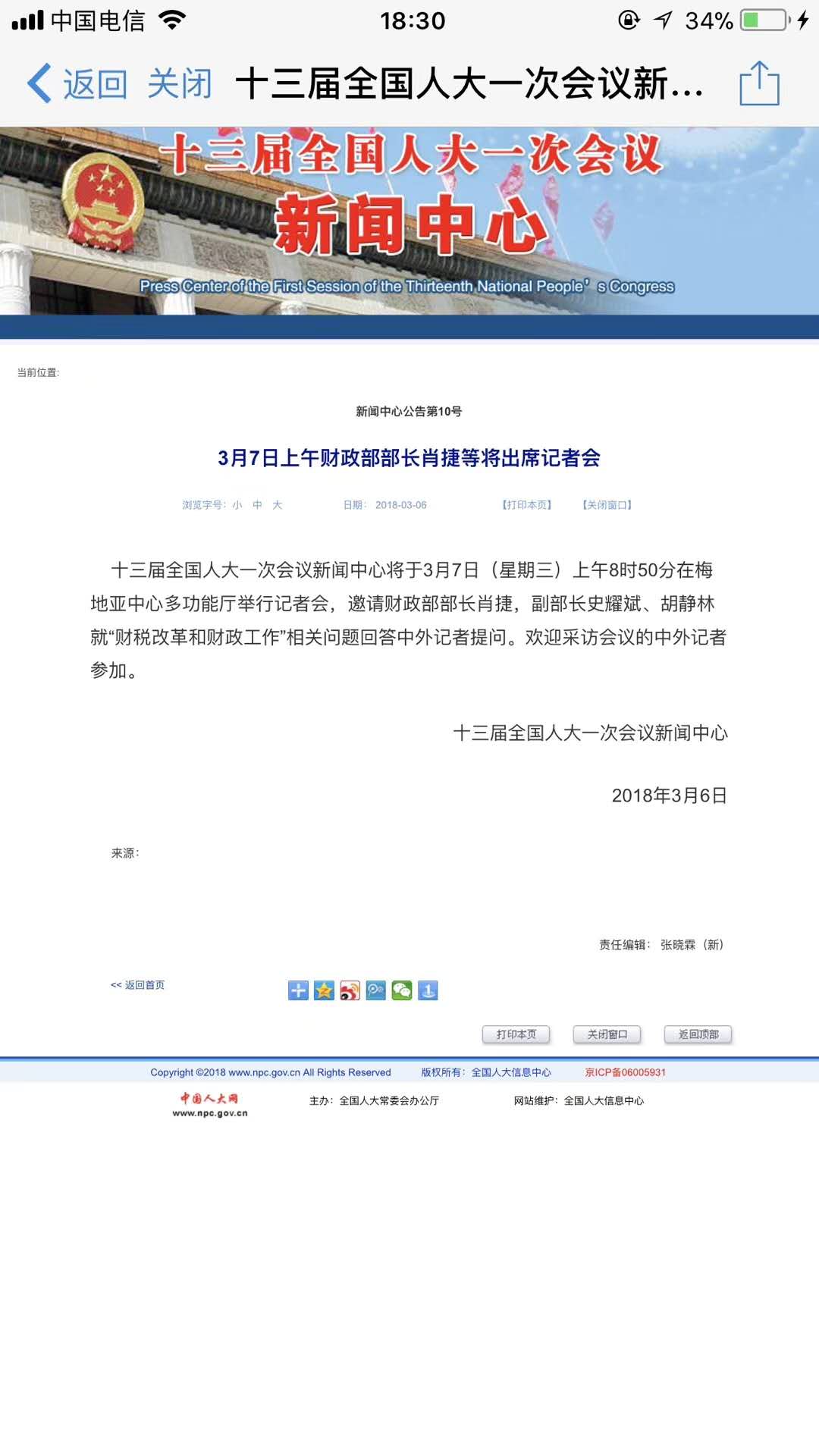Tap the Wi-Fi icon in the status bar
The height and width of the screenshot is (1456, 819).
coord(173,20)
